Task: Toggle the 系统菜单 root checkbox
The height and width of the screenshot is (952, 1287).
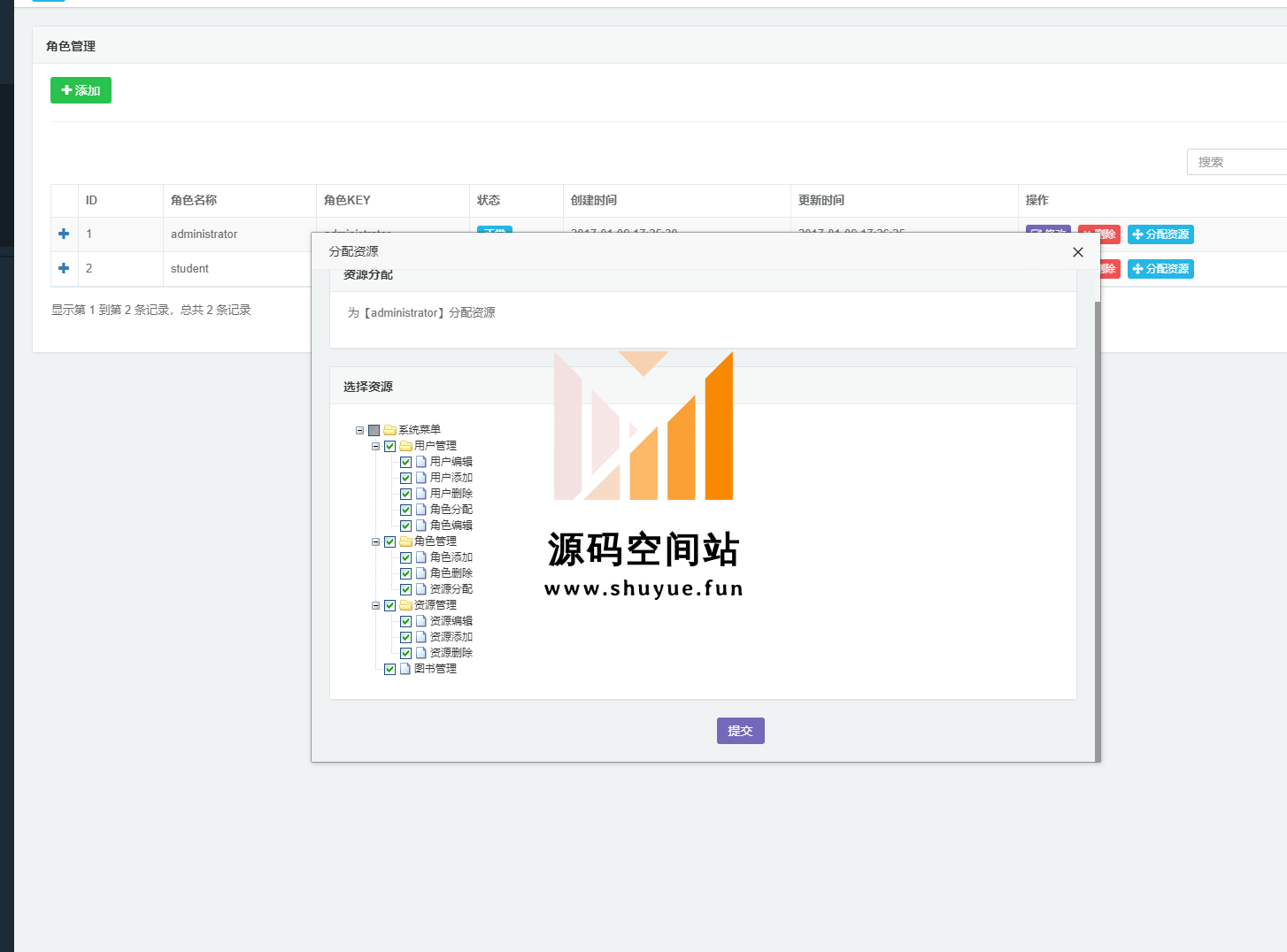Action: click(x=374, y=431)
